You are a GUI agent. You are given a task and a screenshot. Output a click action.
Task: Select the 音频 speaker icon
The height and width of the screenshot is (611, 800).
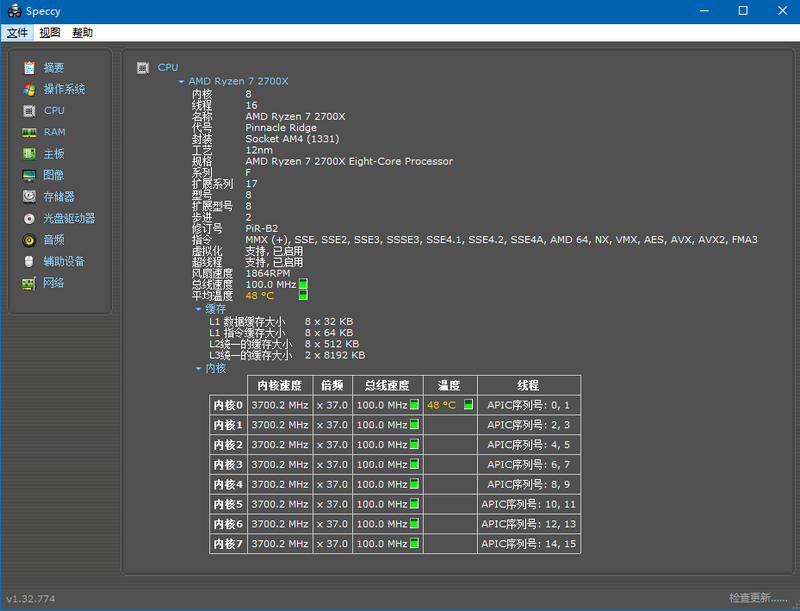(29, 240)
